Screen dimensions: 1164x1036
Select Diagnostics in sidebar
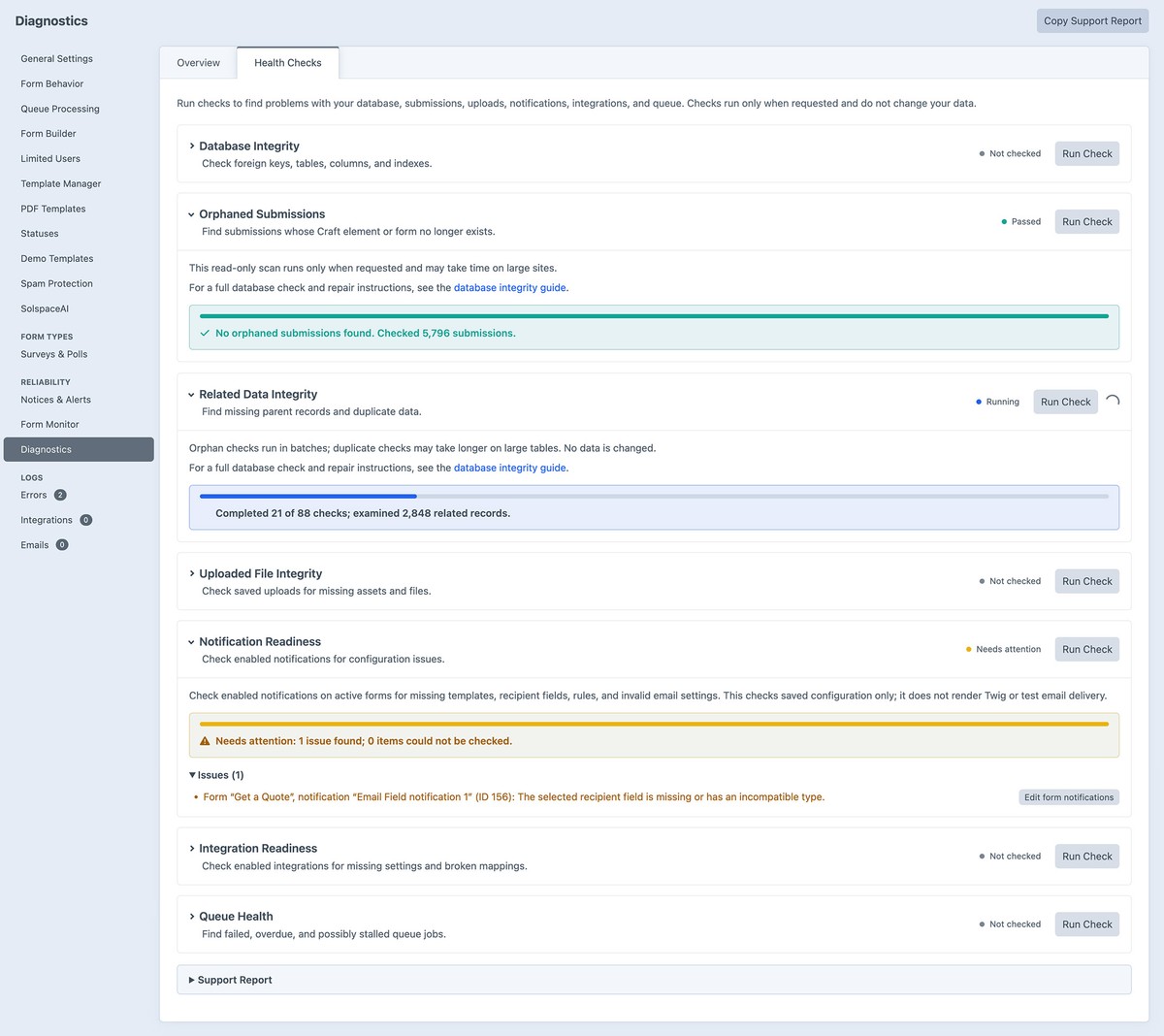79,450
